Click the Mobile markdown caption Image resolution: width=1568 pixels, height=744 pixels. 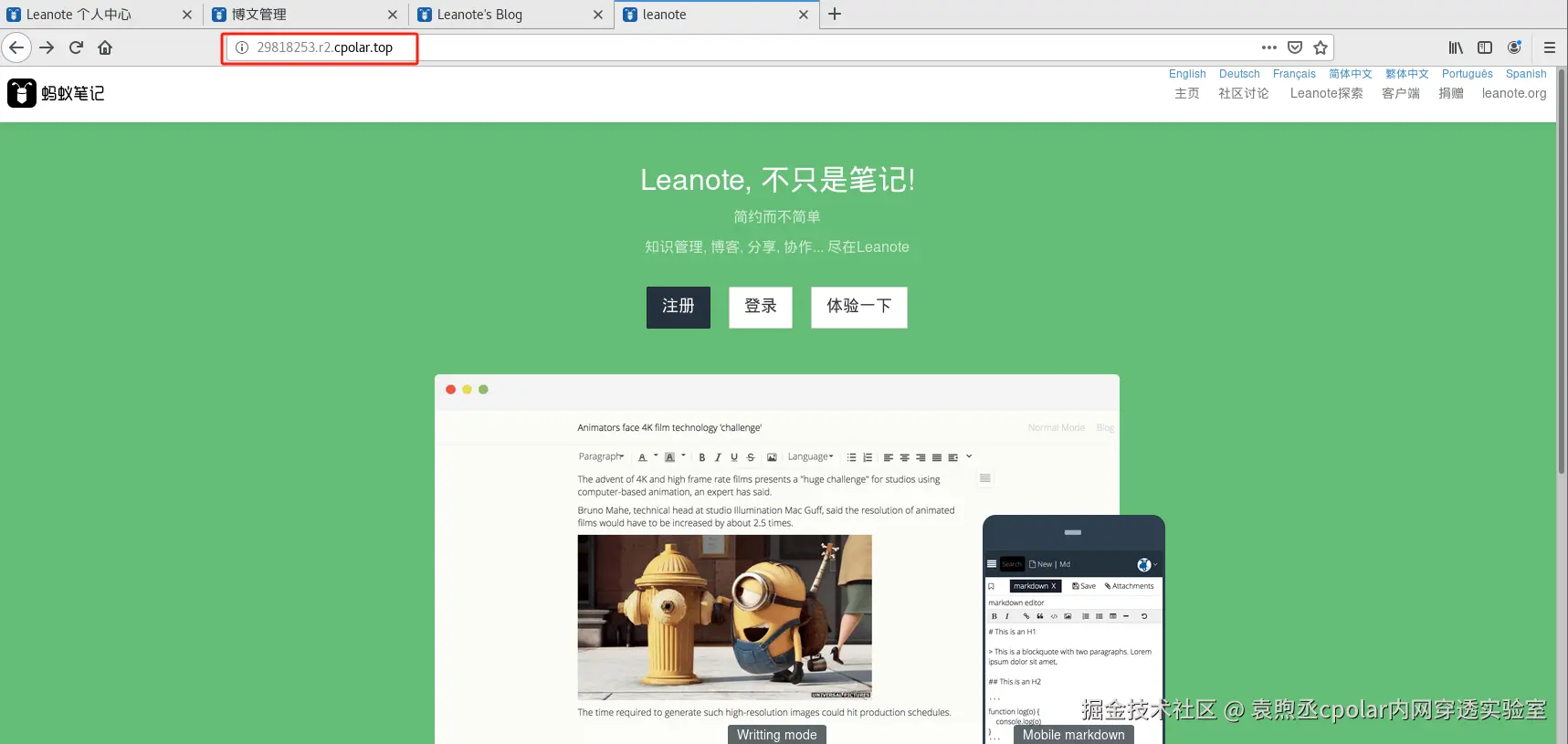coord(1074,735)
